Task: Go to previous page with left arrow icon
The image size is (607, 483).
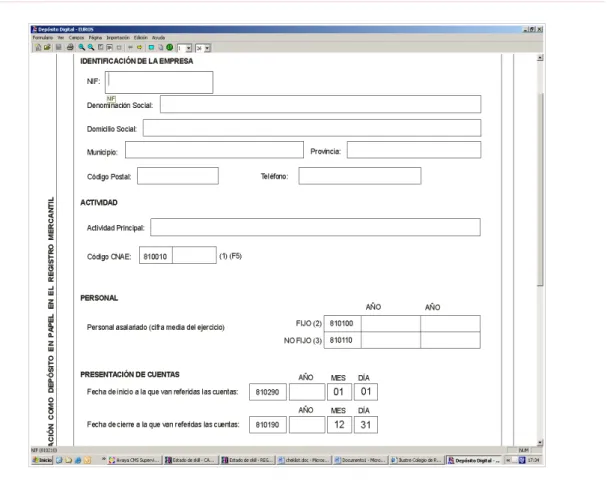Action: tap(130, 48)
